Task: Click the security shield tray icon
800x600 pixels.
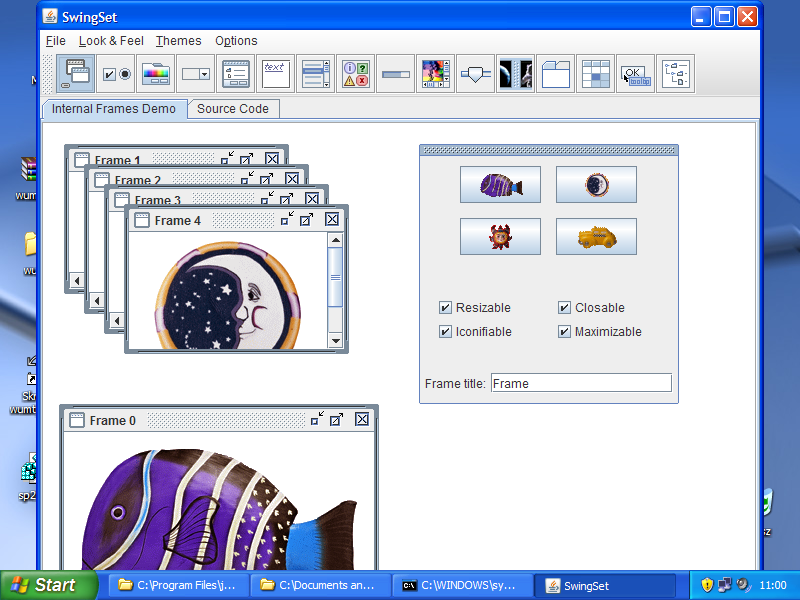Action: (707, 585)
